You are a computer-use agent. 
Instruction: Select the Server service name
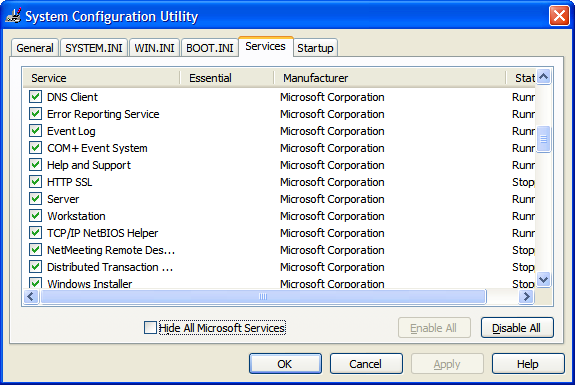(63, 199)
